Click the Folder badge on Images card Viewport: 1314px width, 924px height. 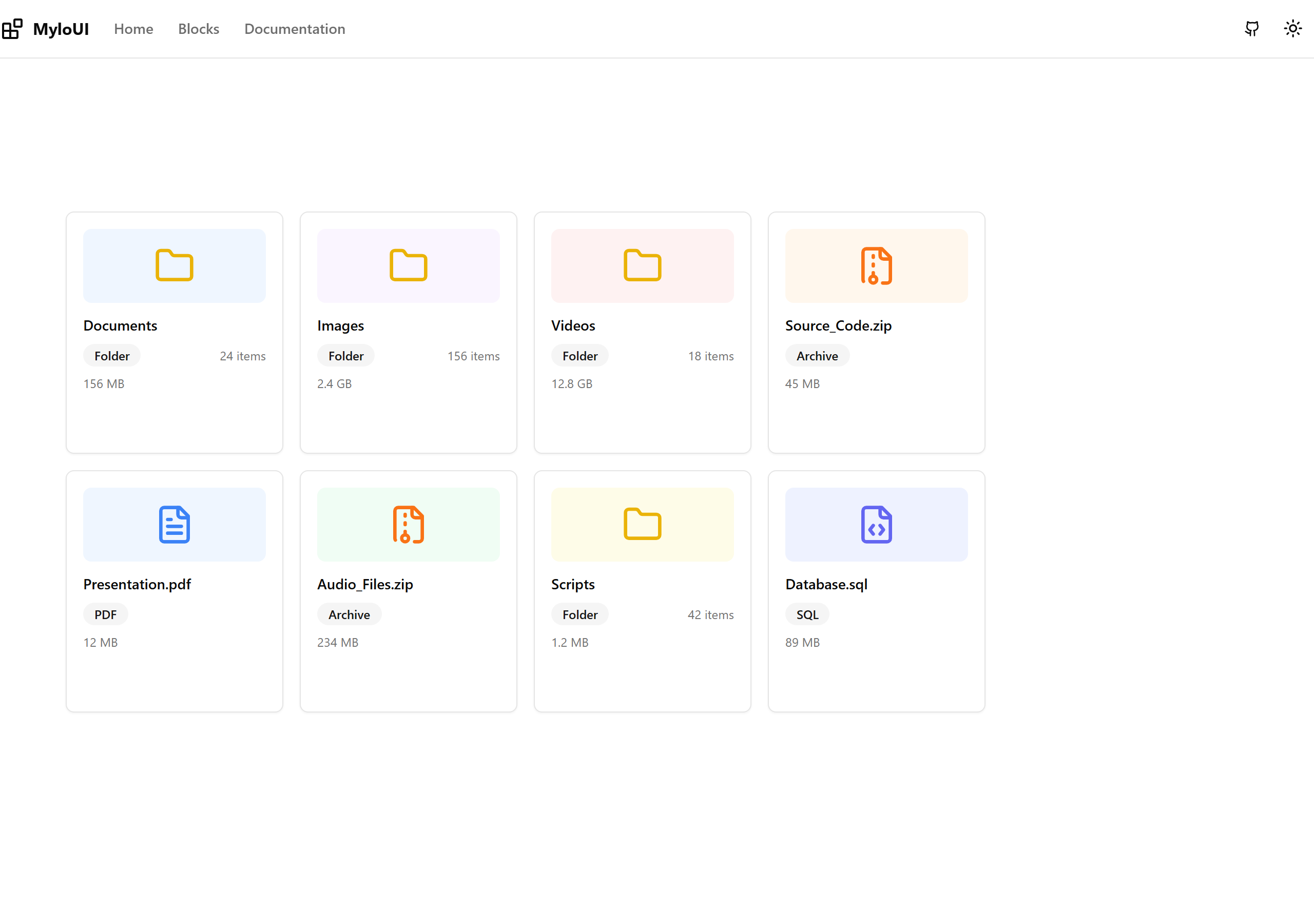tap(346, 356)
